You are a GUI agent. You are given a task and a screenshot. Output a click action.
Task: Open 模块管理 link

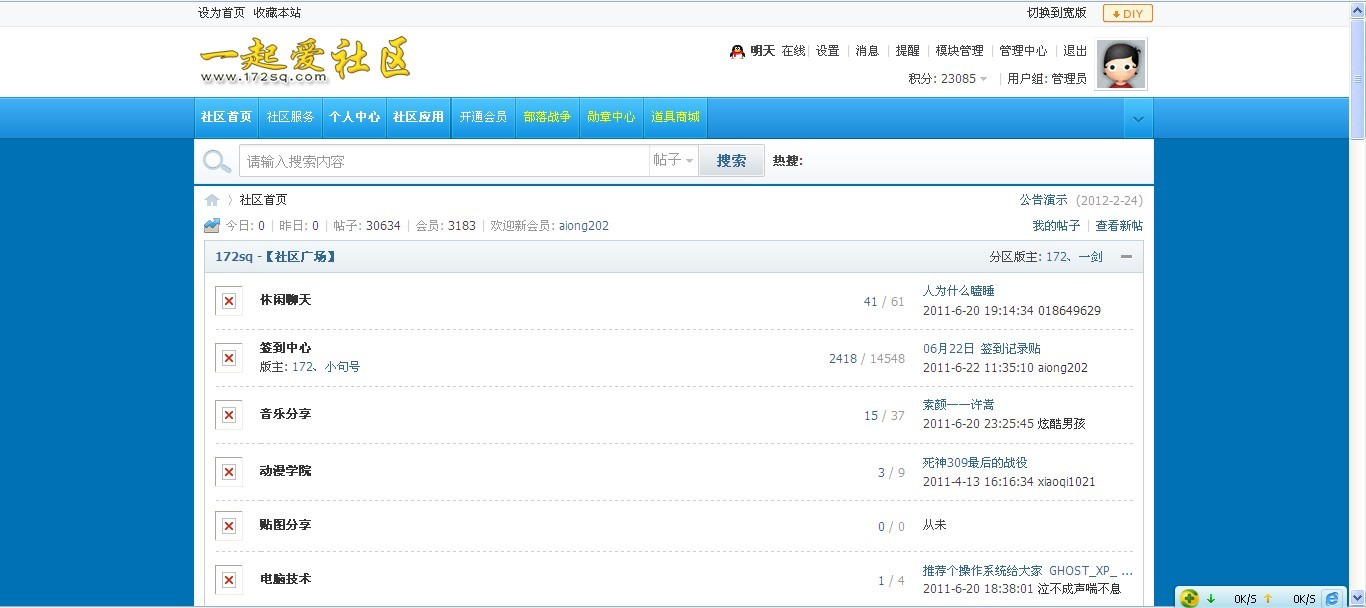coord(959,51)
